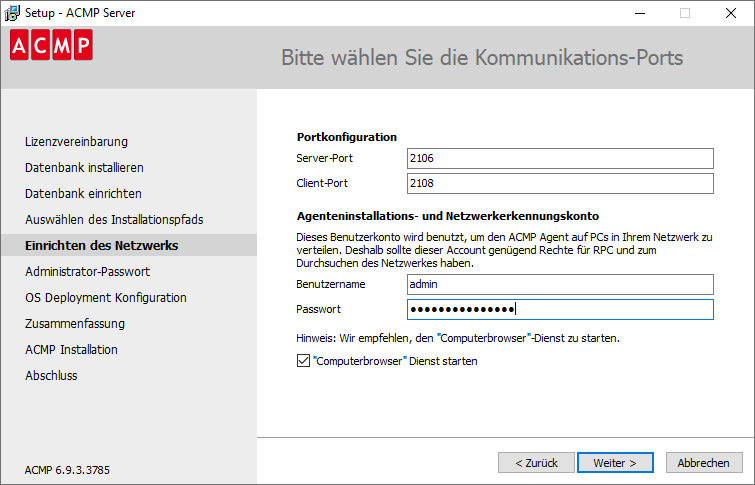
Task: Select the Datenbank installieren step
Action: tap(84, 168)
